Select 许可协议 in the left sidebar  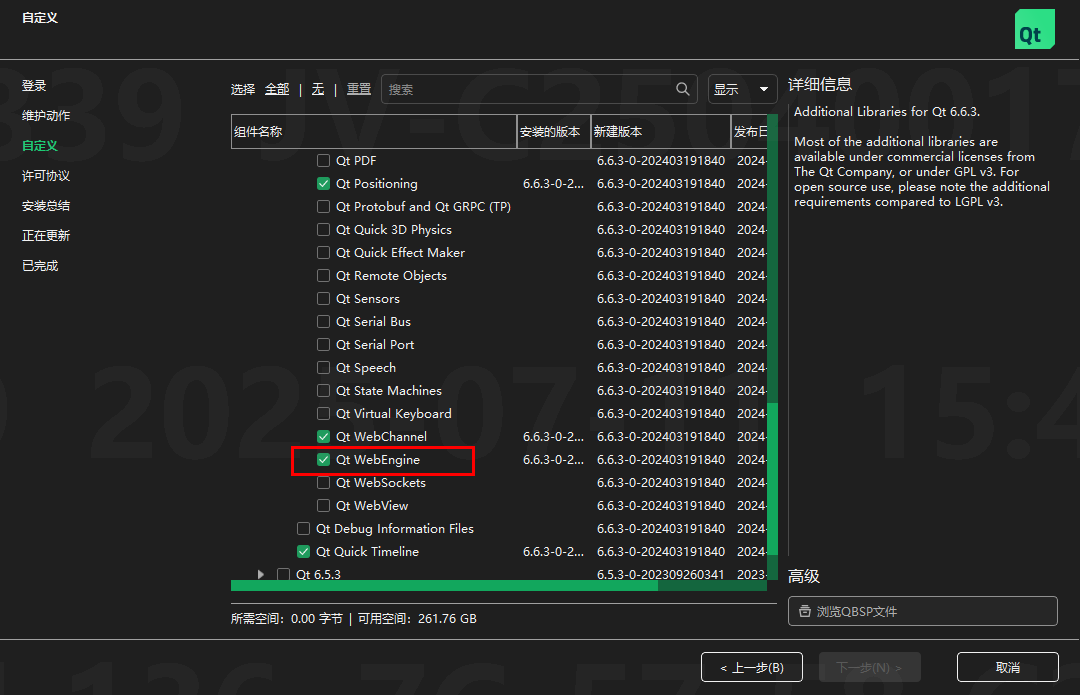(44, 175)
